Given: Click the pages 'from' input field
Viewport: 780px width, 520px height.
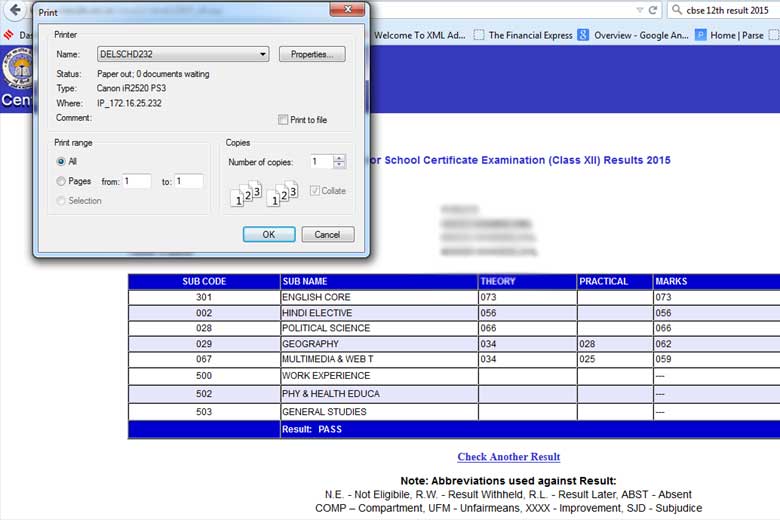Looking at the screenshot, I should point(136,181).
